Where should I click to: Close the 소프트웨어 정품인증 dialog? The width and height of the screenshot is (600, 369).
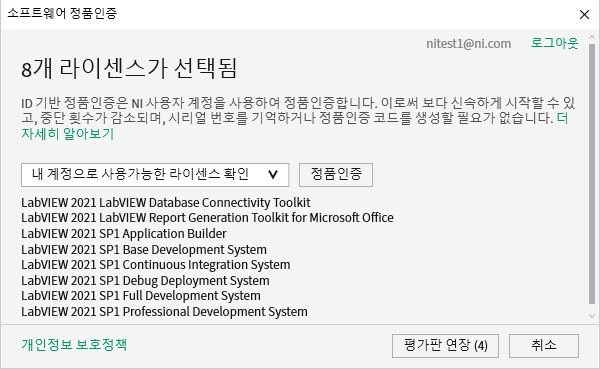(x=584, y=15)
